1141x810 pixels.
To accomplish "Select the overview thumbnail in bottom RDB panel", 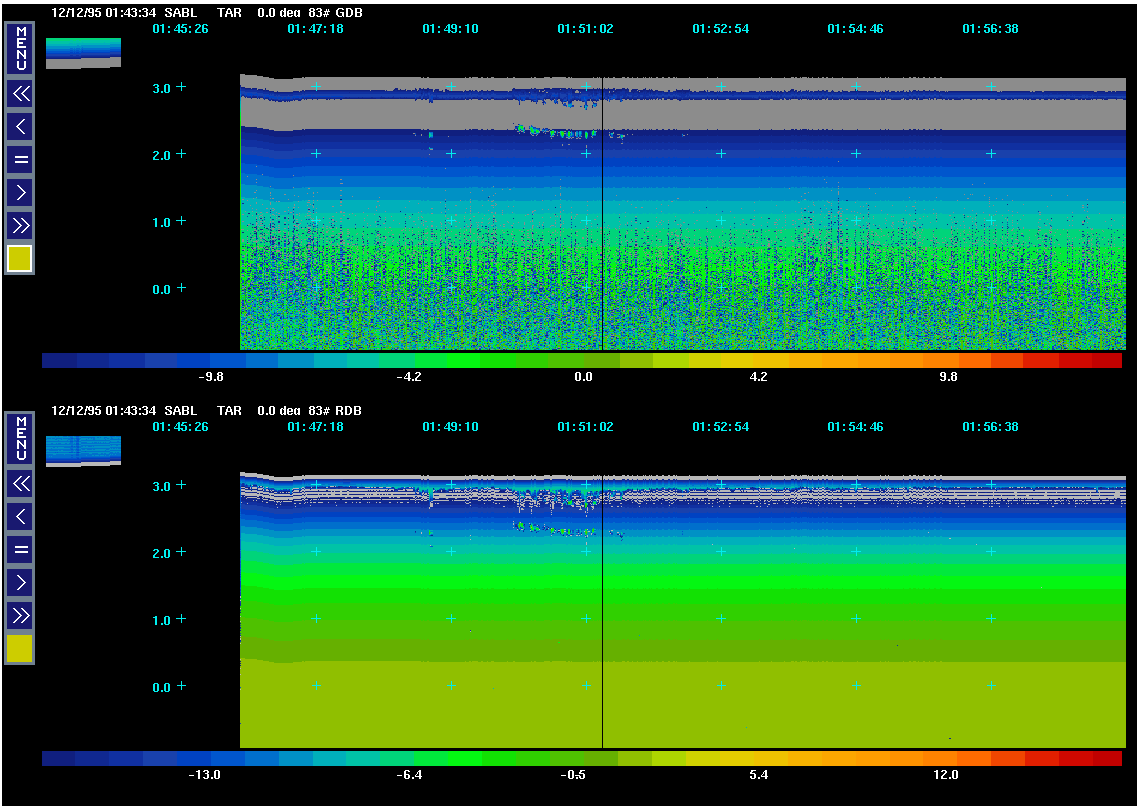I will click(83, 451).
